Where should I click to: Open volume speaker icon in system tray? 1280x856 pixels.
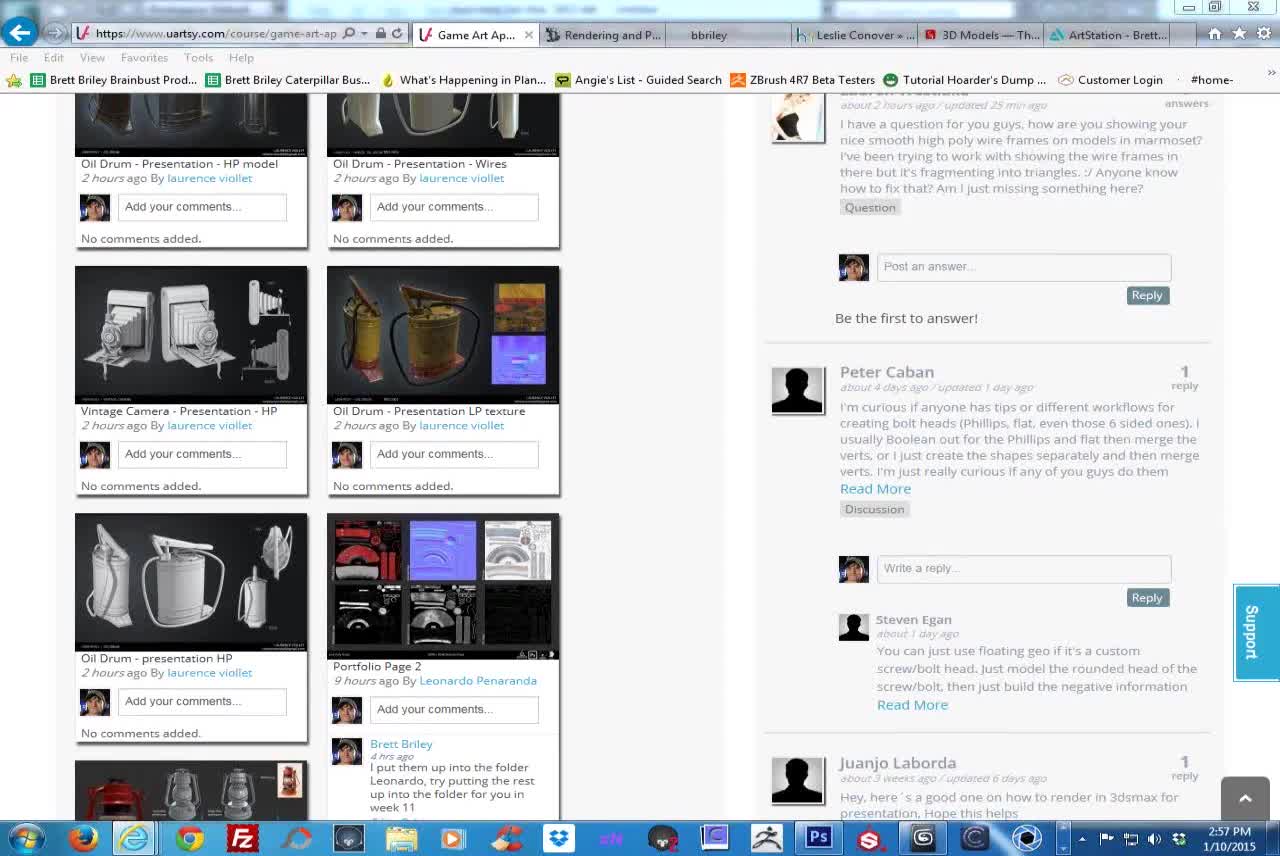pyautogui.click(x=1154, y=839)
